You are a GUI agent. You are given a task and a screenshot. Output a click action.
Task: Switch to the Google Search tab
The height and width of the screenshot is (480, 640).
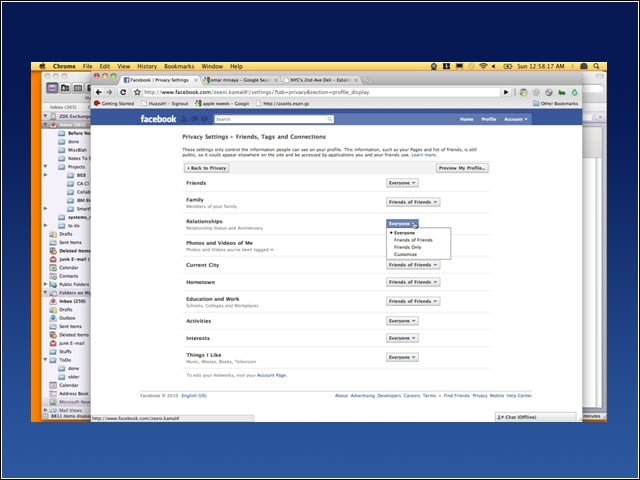[241, 80]
